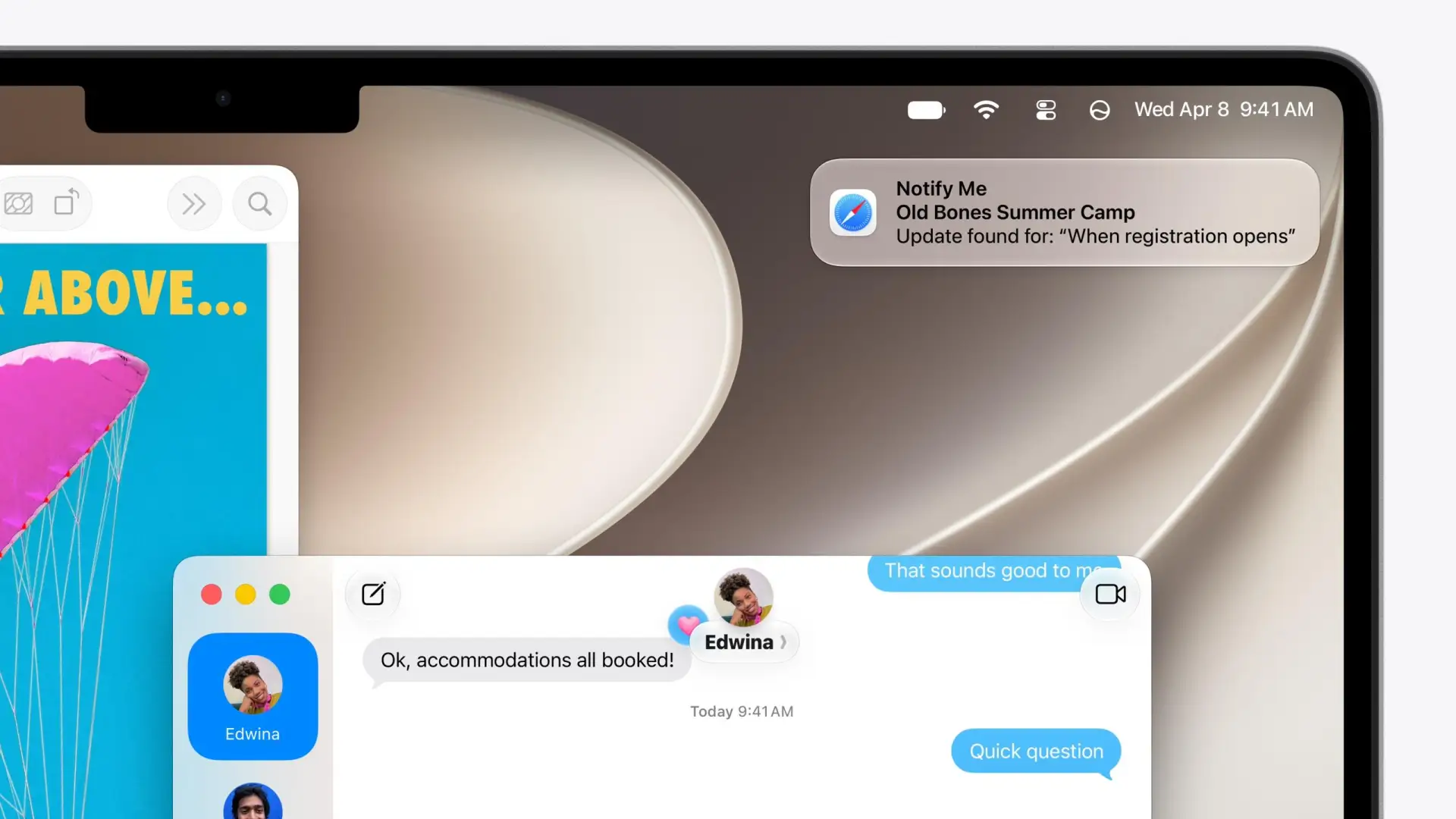Click the overflow double-chevron in the Safari toolbar
The height and width of the screenshot is (819, 1456).
[194, 203]
